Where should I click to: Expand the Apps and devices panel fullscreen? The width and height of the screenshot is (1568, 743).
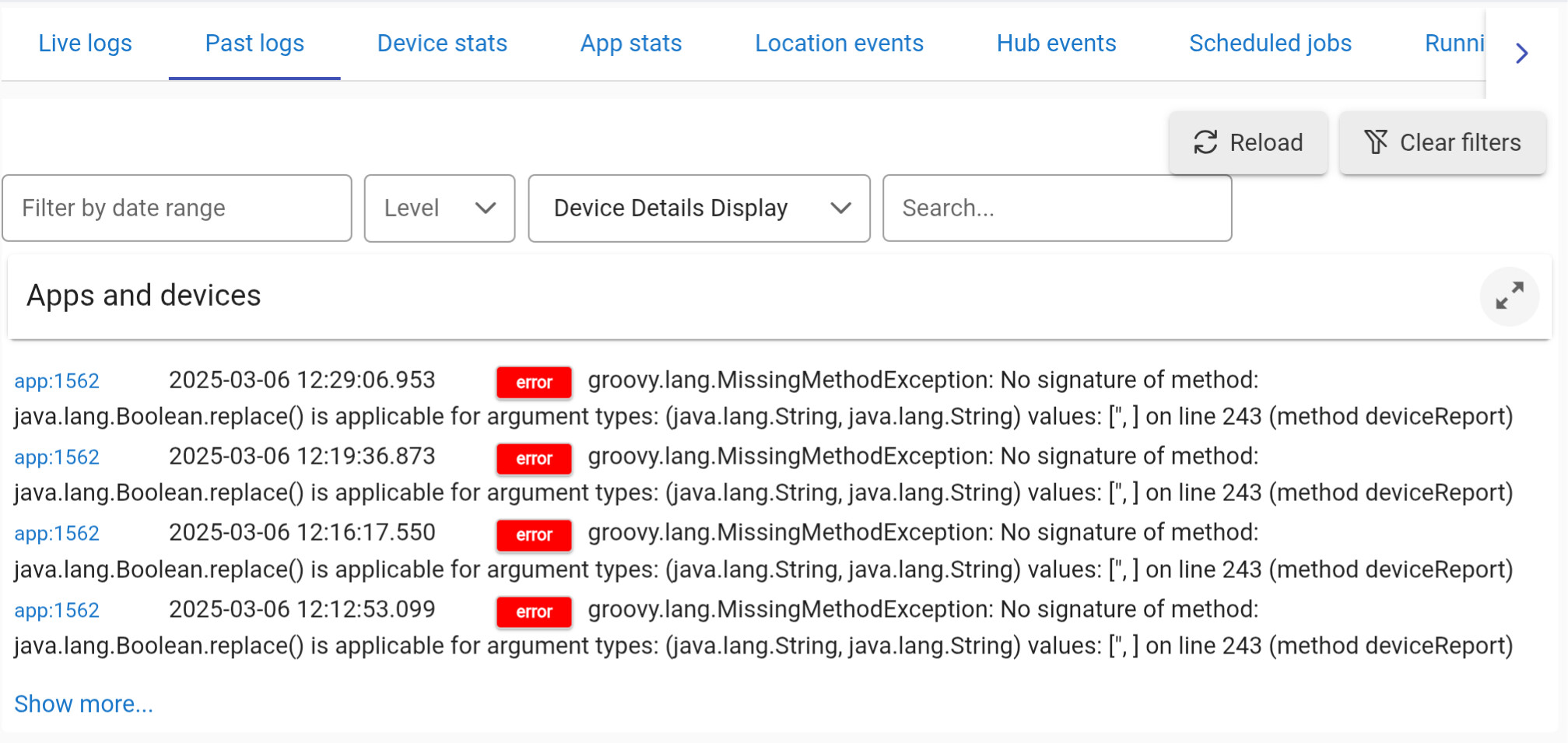click(1509, 296)
